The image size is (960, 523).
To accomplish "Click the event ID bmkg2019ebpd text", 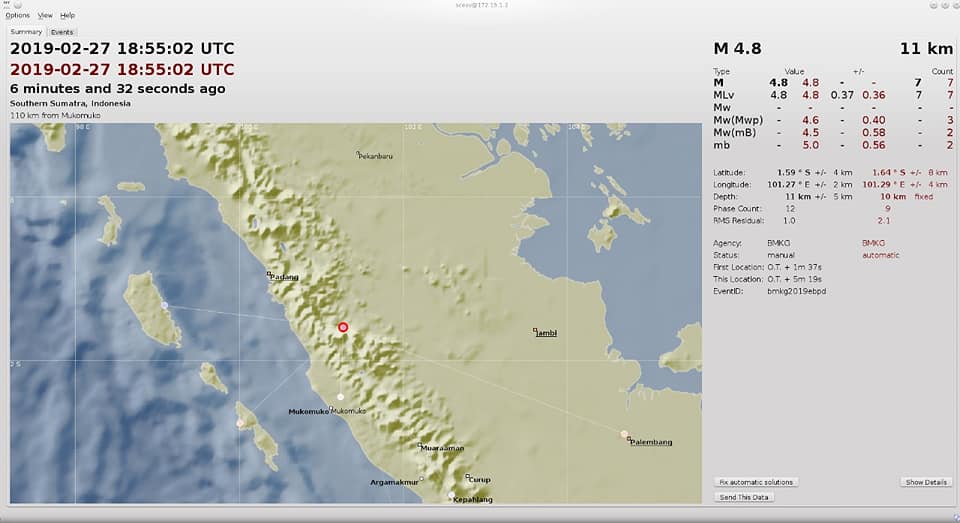I will [797, 292].
